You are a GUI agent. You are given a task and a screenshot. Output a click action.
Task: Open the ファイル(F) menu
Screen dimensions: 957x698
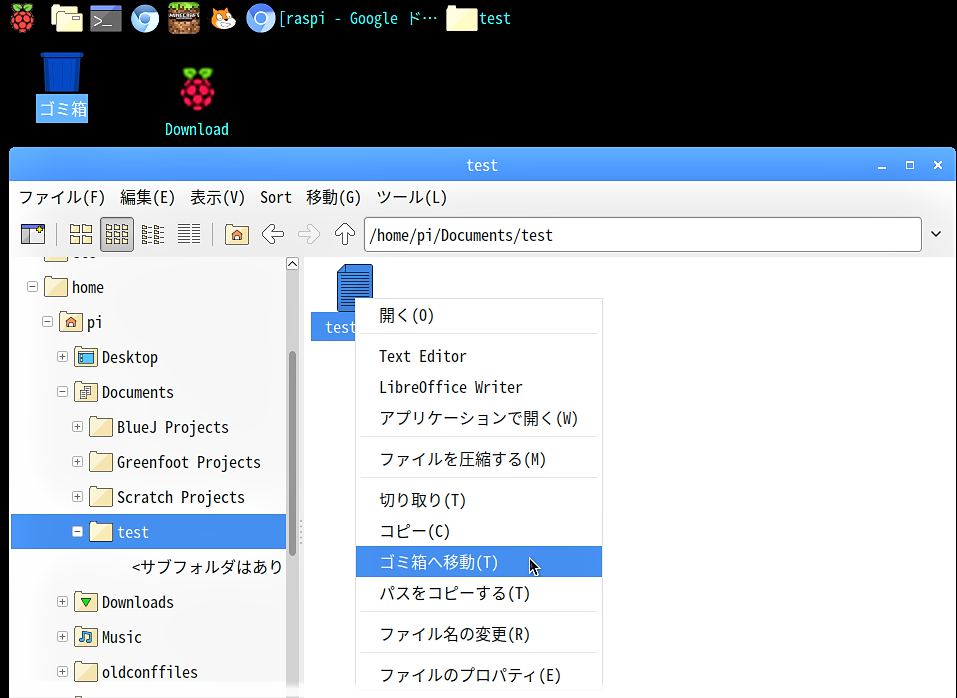(62, 197)
